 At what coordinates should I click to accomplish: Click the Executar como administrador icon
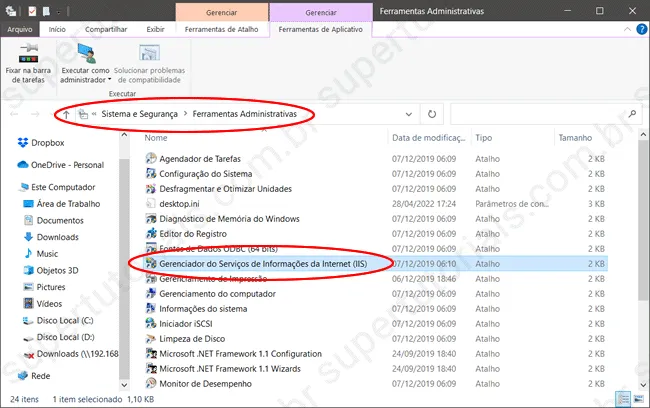(x=87, y=53)
